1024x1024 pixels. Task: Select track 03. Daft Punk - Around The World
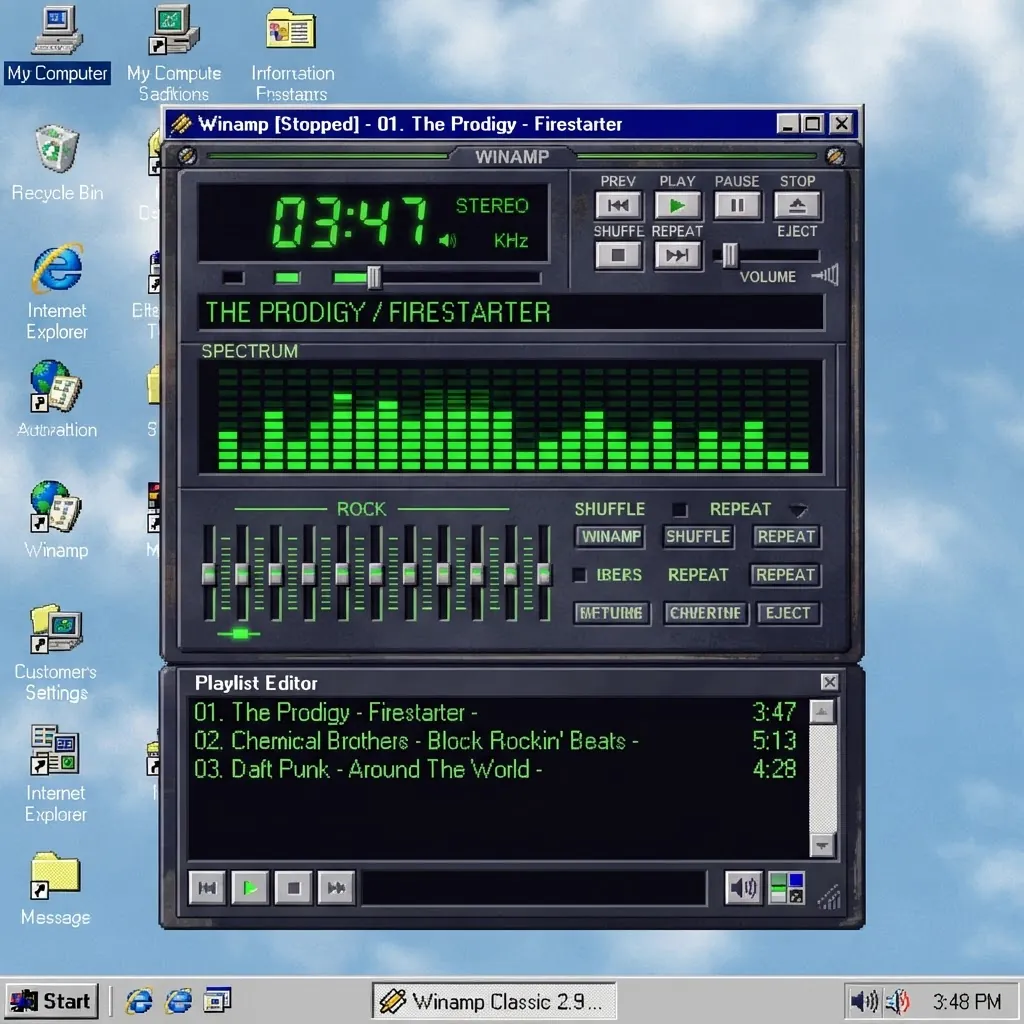pos(496,769)
